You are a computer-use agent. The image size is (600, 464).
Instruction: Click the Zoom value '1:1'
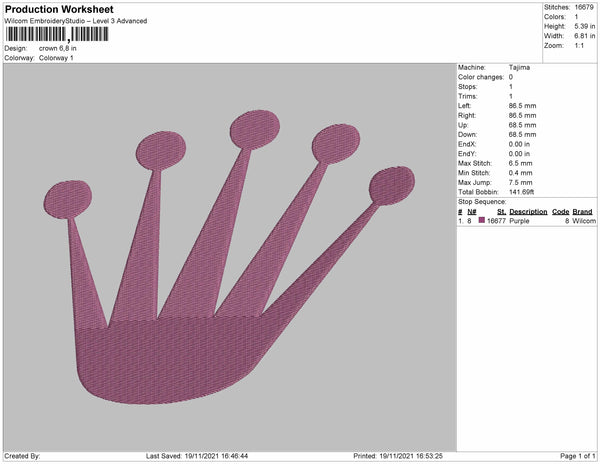click(579, 46)
